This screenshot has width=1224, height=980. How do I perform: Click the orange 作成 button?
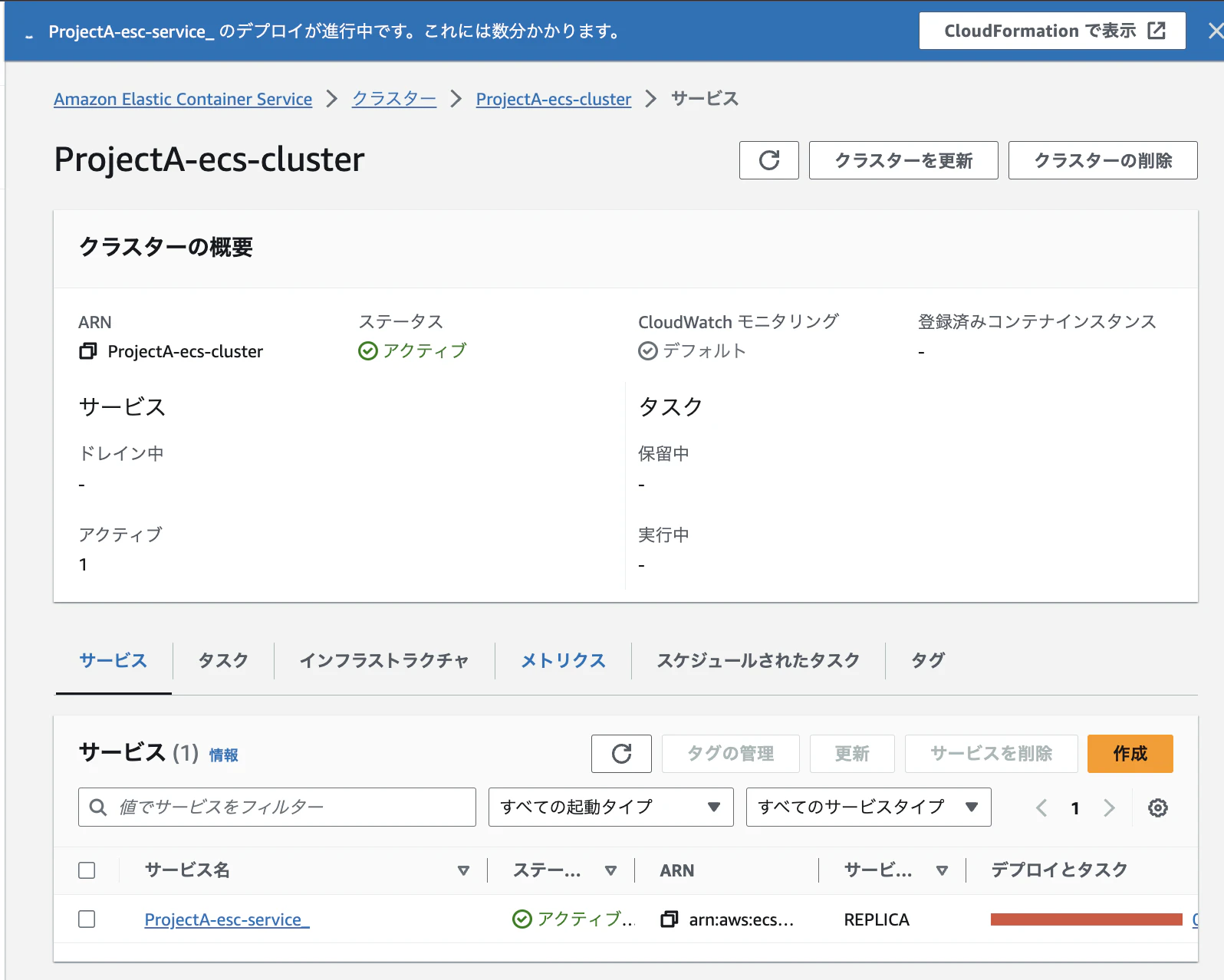pos(1130,754)
